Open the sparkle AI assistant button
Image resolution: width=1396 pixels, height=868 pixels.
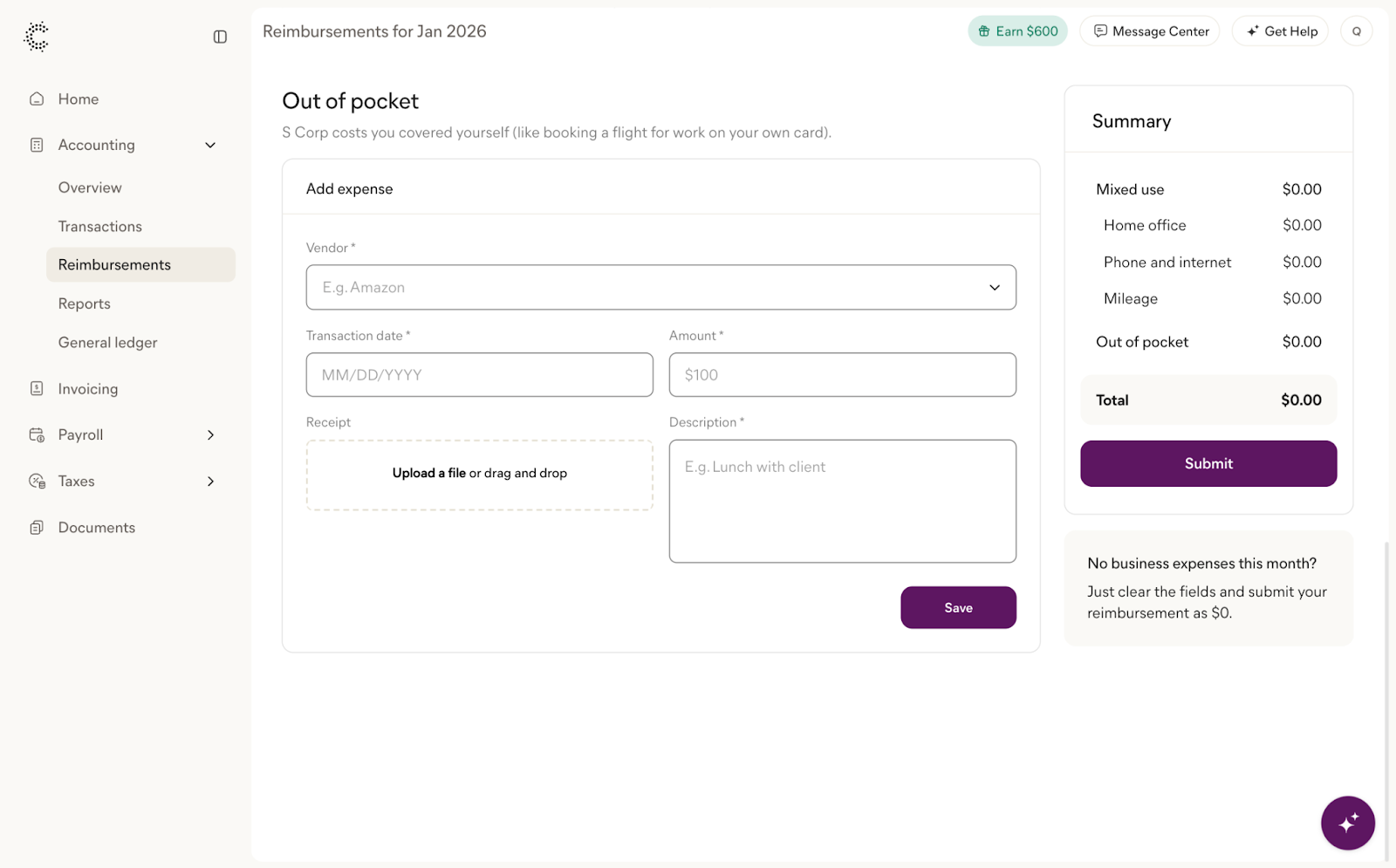[1347, 823]
